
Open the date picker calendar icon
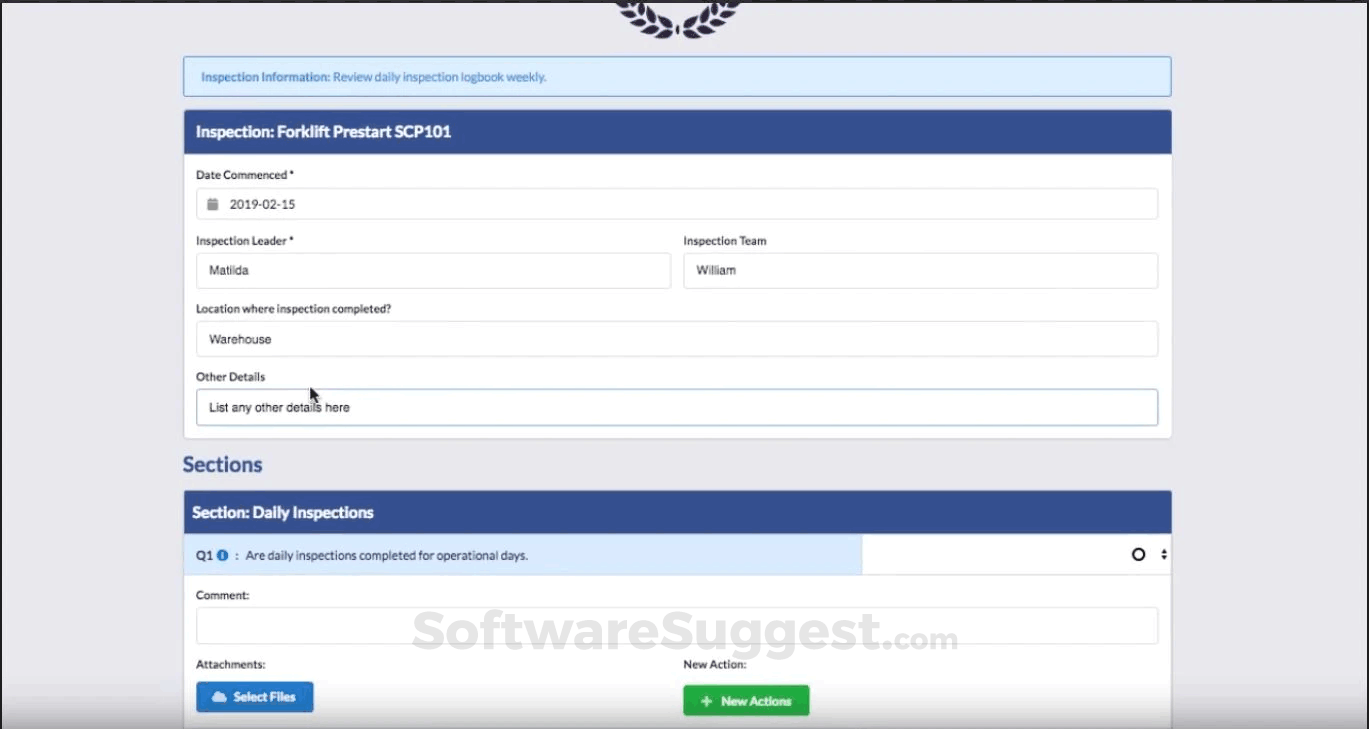(211, 203)
